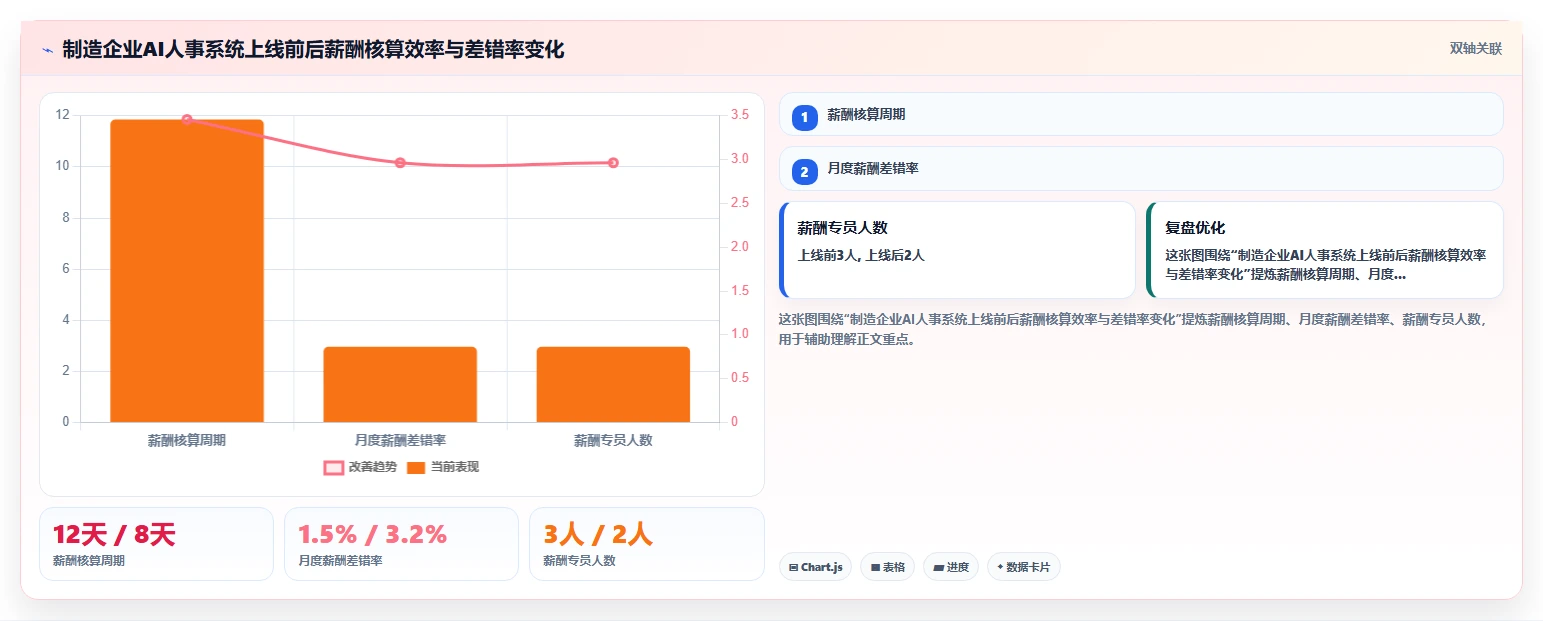This screenshot has height=621, width=1543.
Task: Click the x-axis label 薪酬专员人数
Action: pyautogui.click(x=613, y=440)
